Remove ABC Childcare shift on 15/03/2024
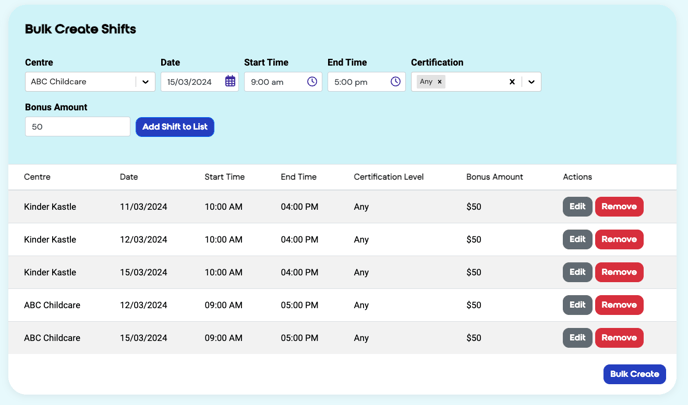688x405 pixels. (619, 338)
